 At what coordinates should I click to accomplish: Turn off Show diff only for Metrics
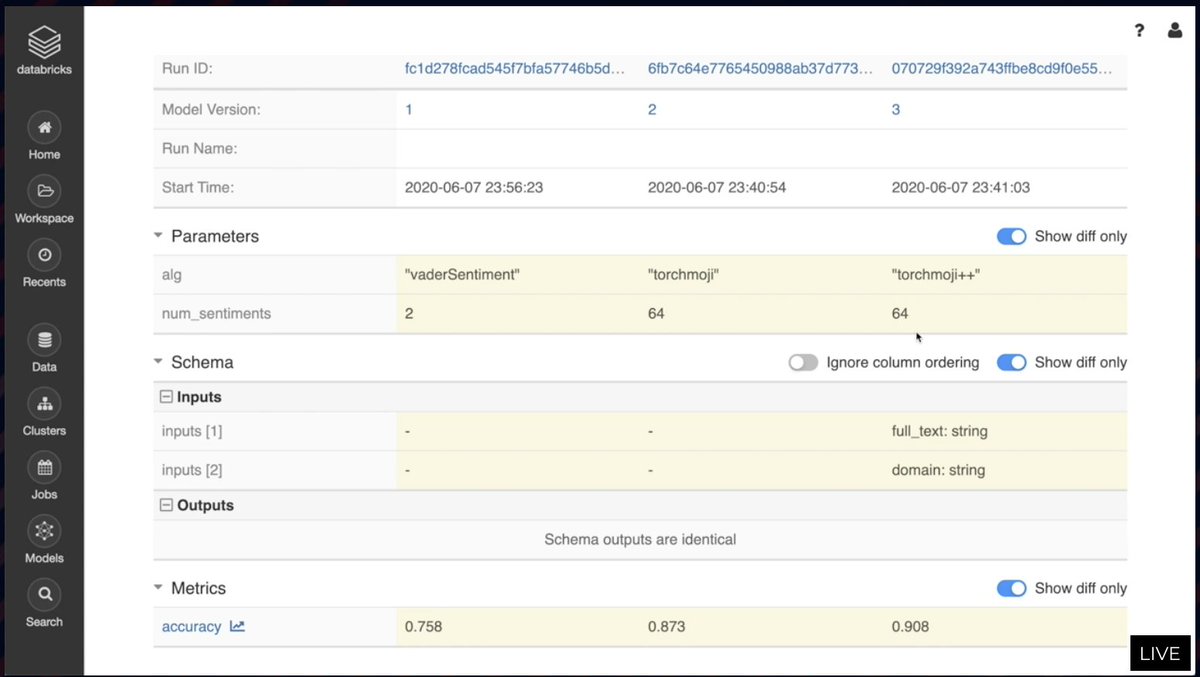click(1011, 588)
